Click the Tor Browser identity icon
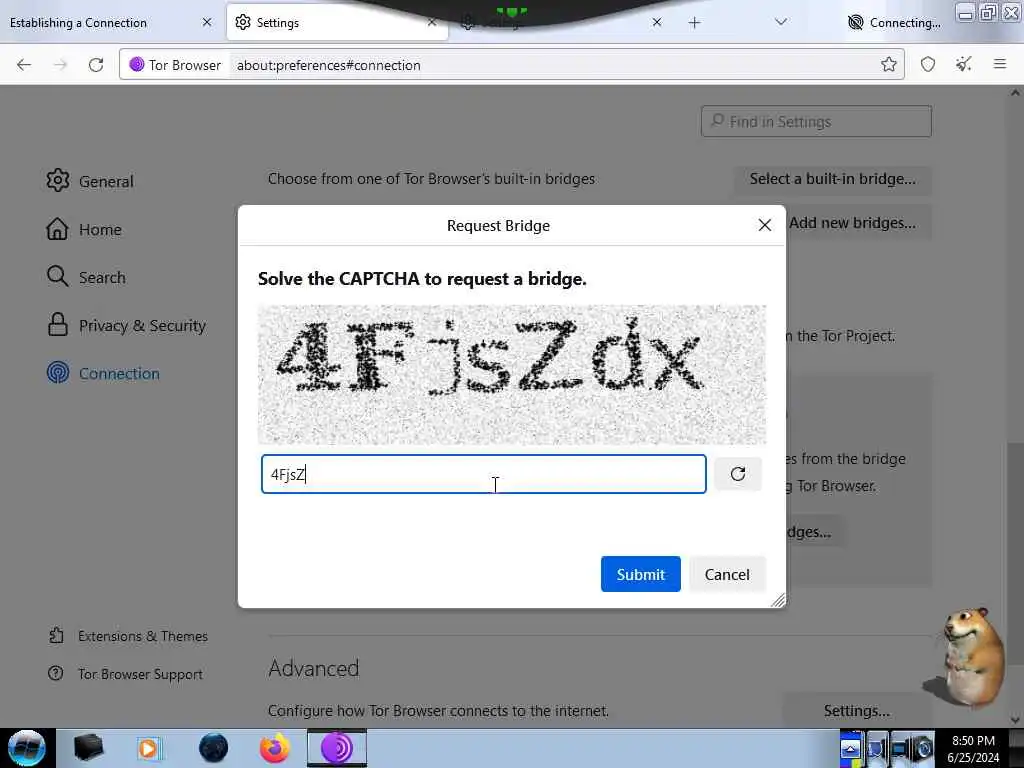 (175, 65)
